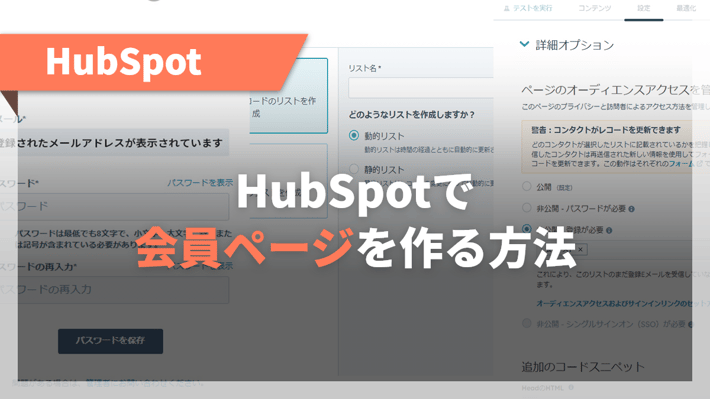The height and width of the screenshot is (399, 710).
Task: Click info icon next to 登録が必要
Action: click(x=609, y=231)
